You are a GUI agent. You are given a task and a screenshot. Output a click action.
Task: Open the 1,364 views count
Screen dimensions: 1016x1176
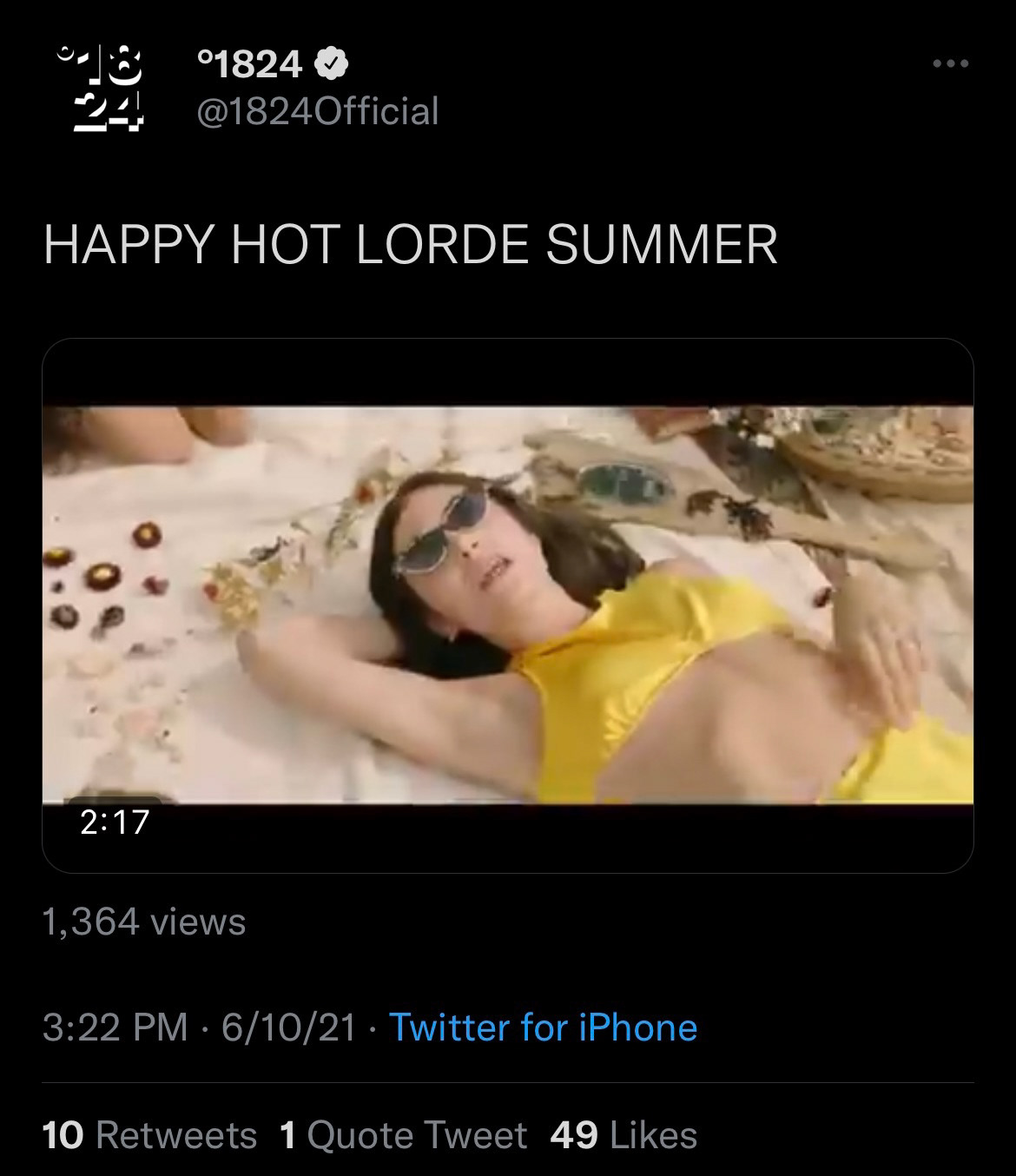click(x=144, y=922)
